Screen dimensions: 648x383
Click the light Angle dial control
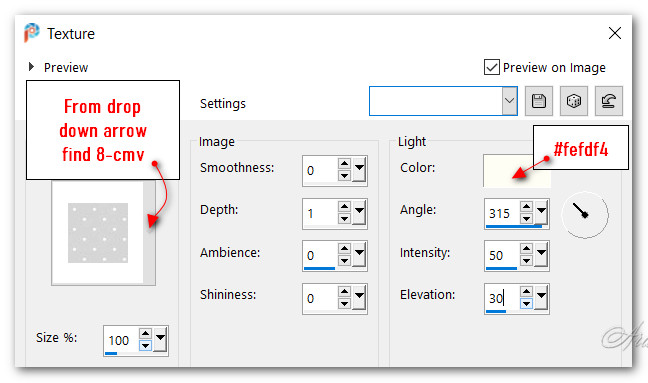pyautogui.click(x=584, y=214)
